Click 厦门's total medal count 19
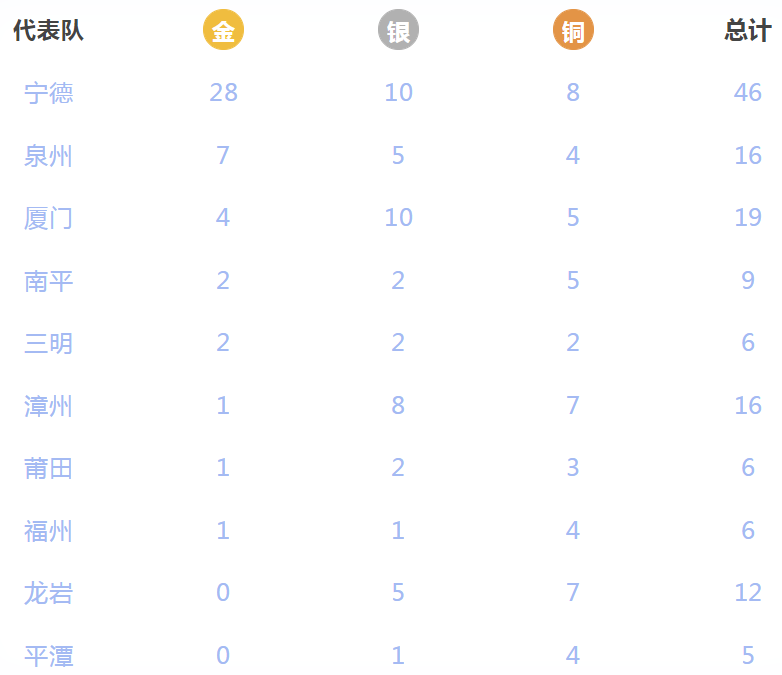The width and height of the screenshot is (782, 675). click(x=748, y=218)
